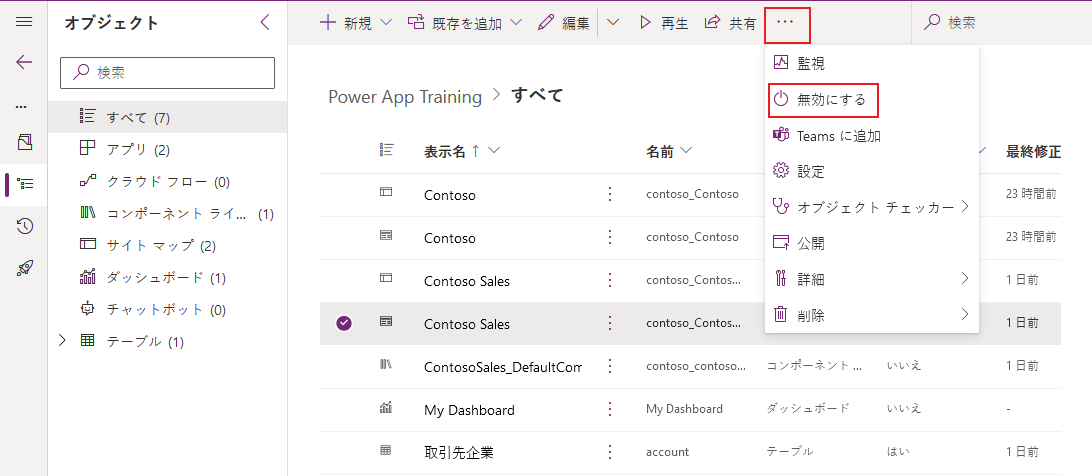This screenshot has width=1092, height=476.
Task: Click the 共有 share button
Action: 731,23
